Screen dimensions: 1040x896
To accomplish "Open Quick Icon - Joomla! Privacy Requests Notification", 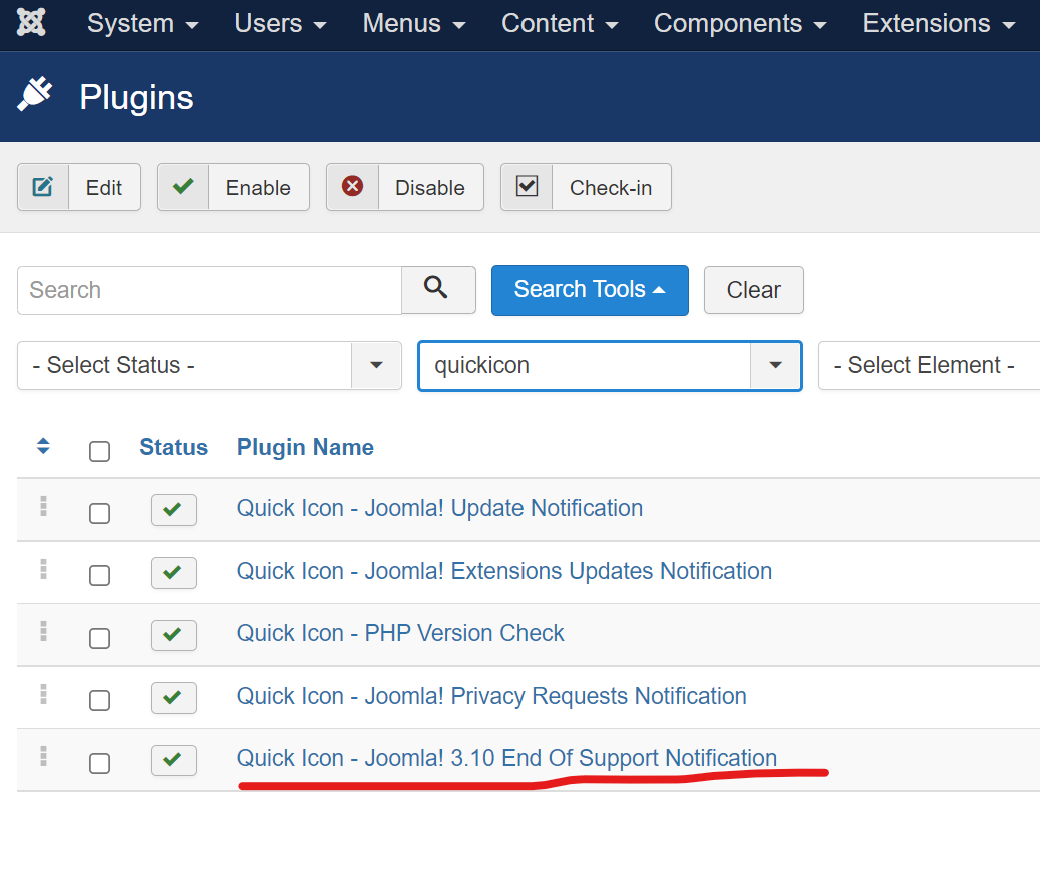I will pyautogui.click(x=491, y=696).
